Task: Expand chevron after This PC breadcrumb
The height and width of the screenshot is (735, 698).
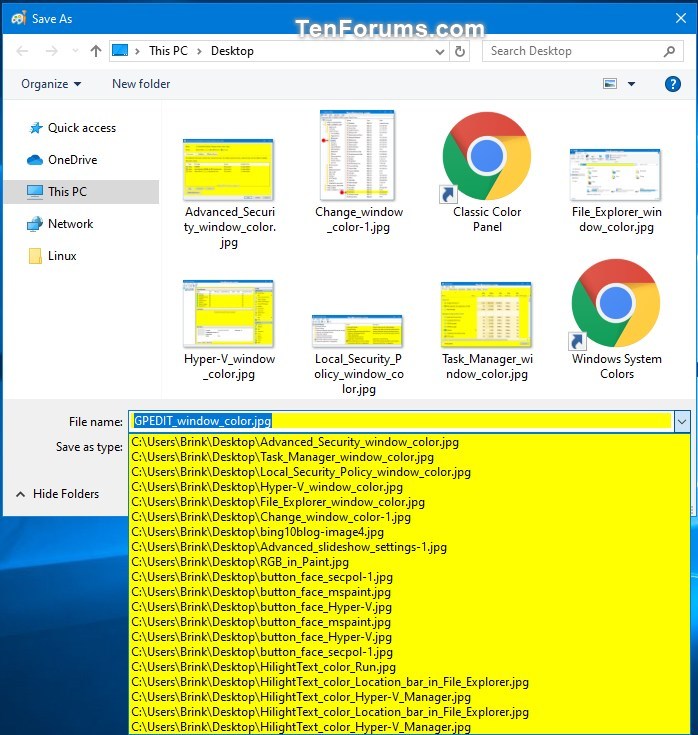Action: (199, 51)
